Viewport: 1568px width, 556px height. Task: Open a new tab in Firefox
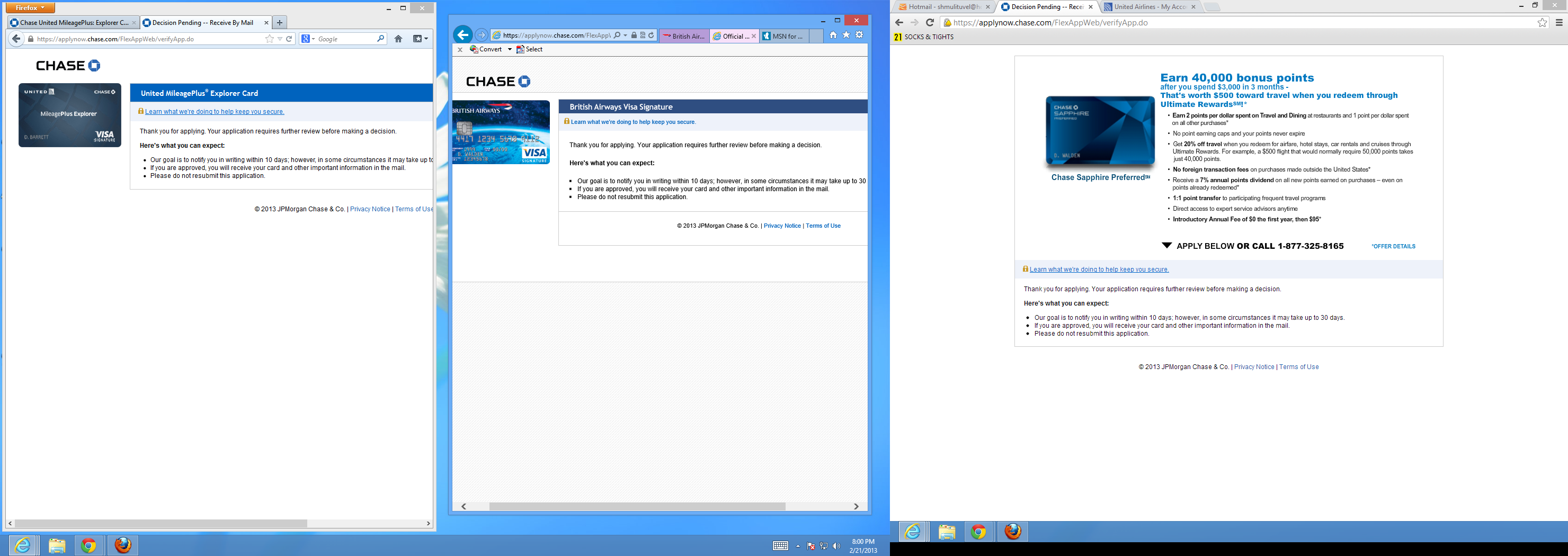[x=279, y=23]
